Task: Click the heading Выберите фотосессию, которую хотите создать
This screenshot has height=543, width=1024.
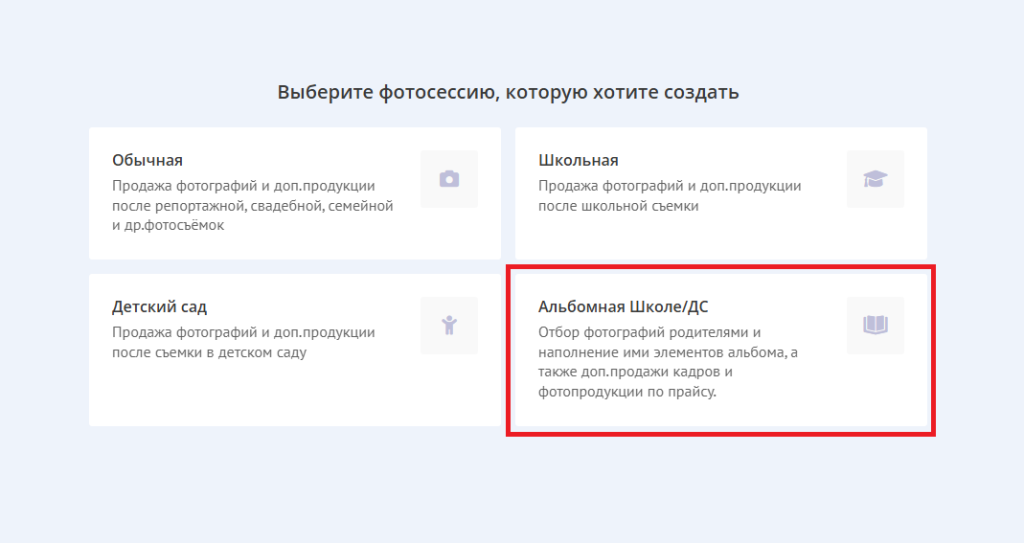Action: click(508, 93)
